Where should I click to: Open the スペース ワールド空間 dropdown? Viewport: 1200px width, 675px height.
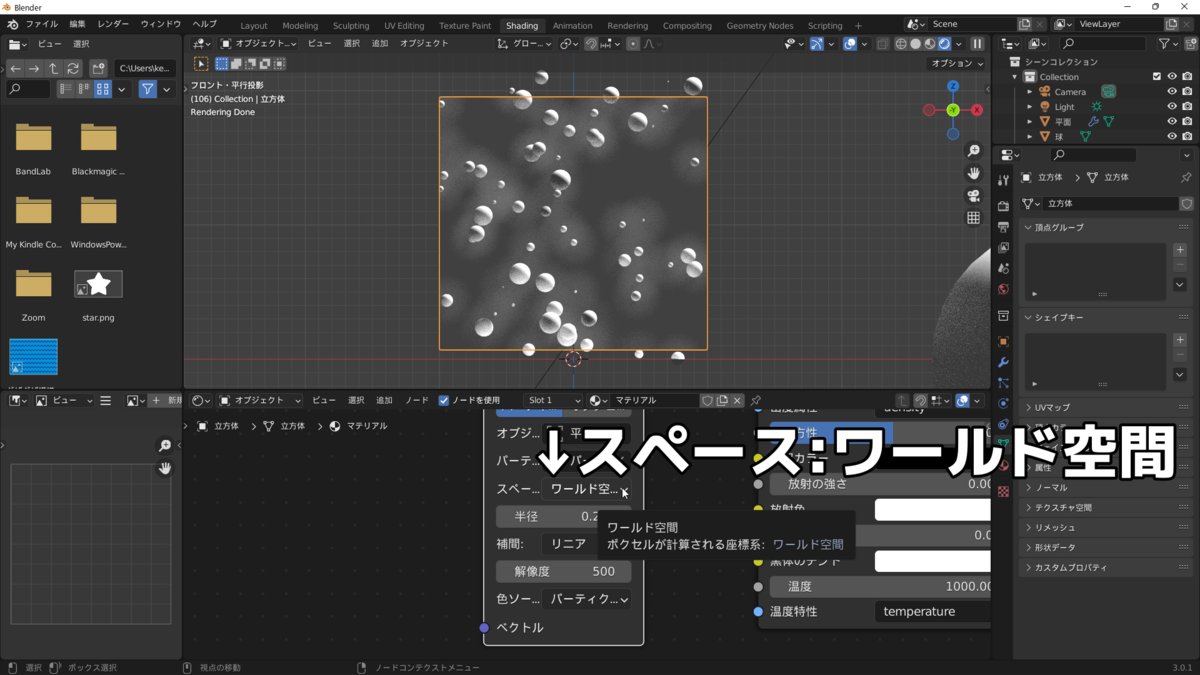coord(587,490)
